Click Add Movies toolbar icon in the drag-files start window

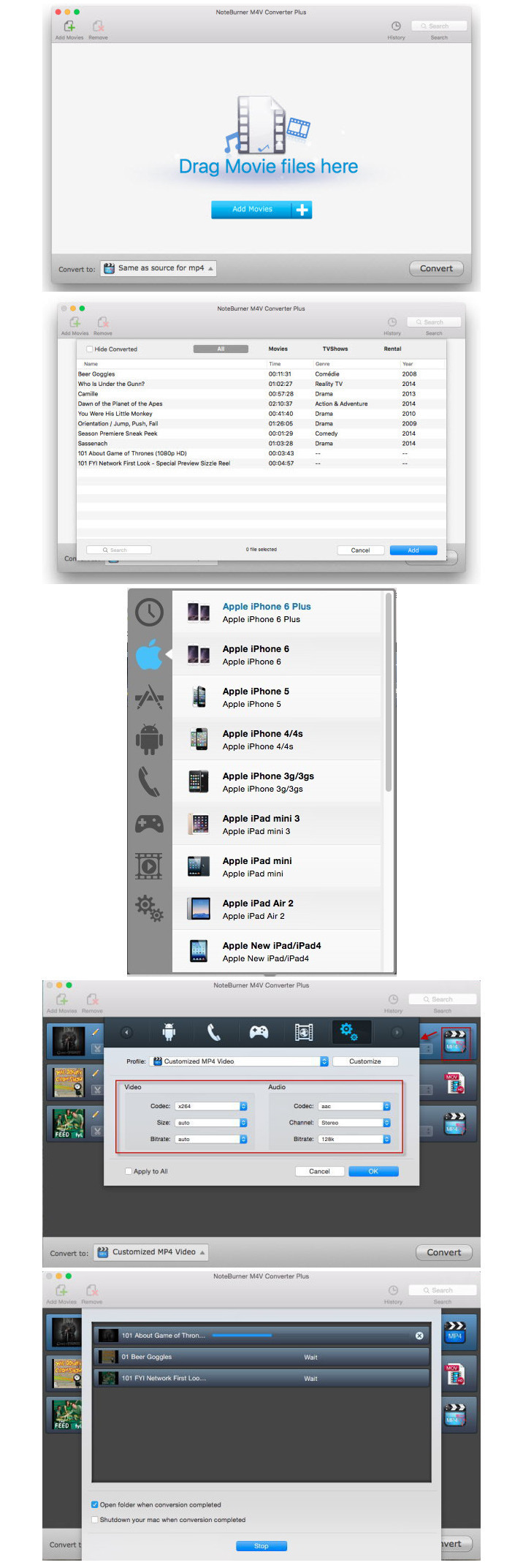(x=69, y=27)
